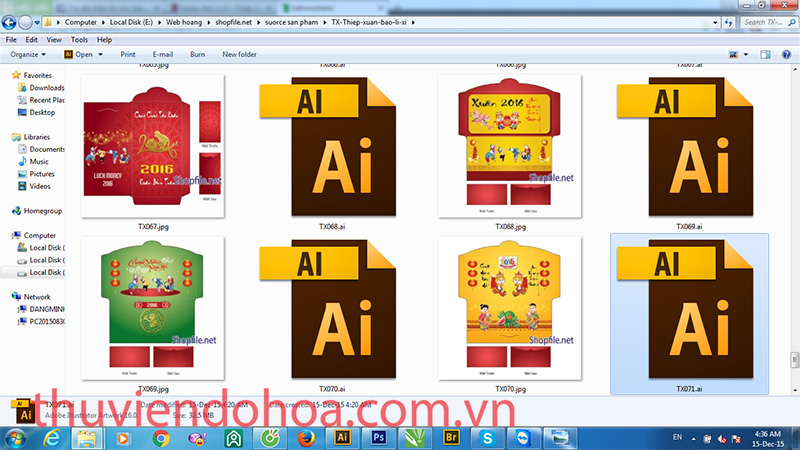The image size is (800, 450).
Task: Select the TX070.jpg yellow envelope thumbnail
Action: click(x=510, y=309)
